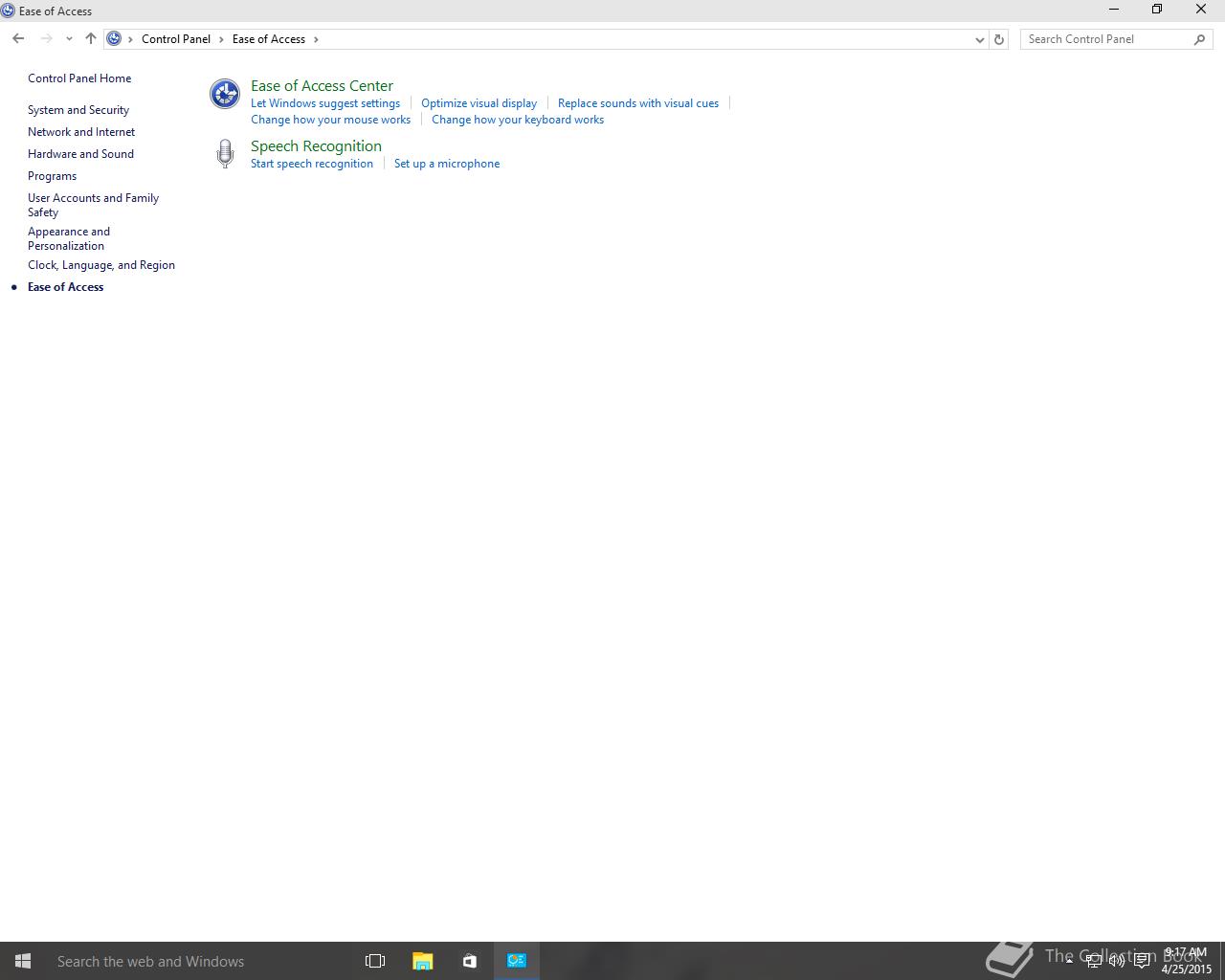Open the recent locations dropdown
The image size is (1225, 980).
(69, 39)
